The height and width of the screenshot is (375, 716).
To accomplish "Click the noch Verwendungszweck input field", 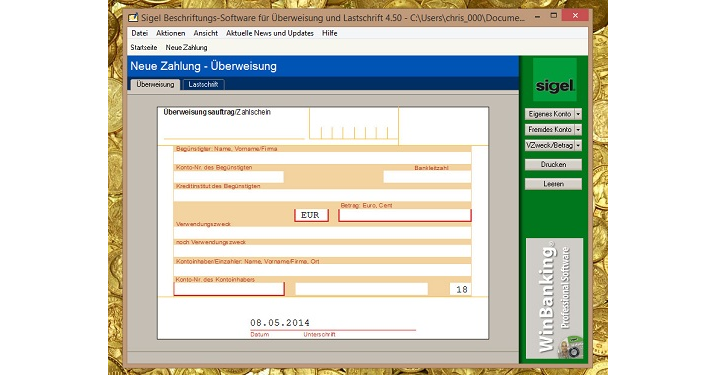I will [x=322, y=251].
